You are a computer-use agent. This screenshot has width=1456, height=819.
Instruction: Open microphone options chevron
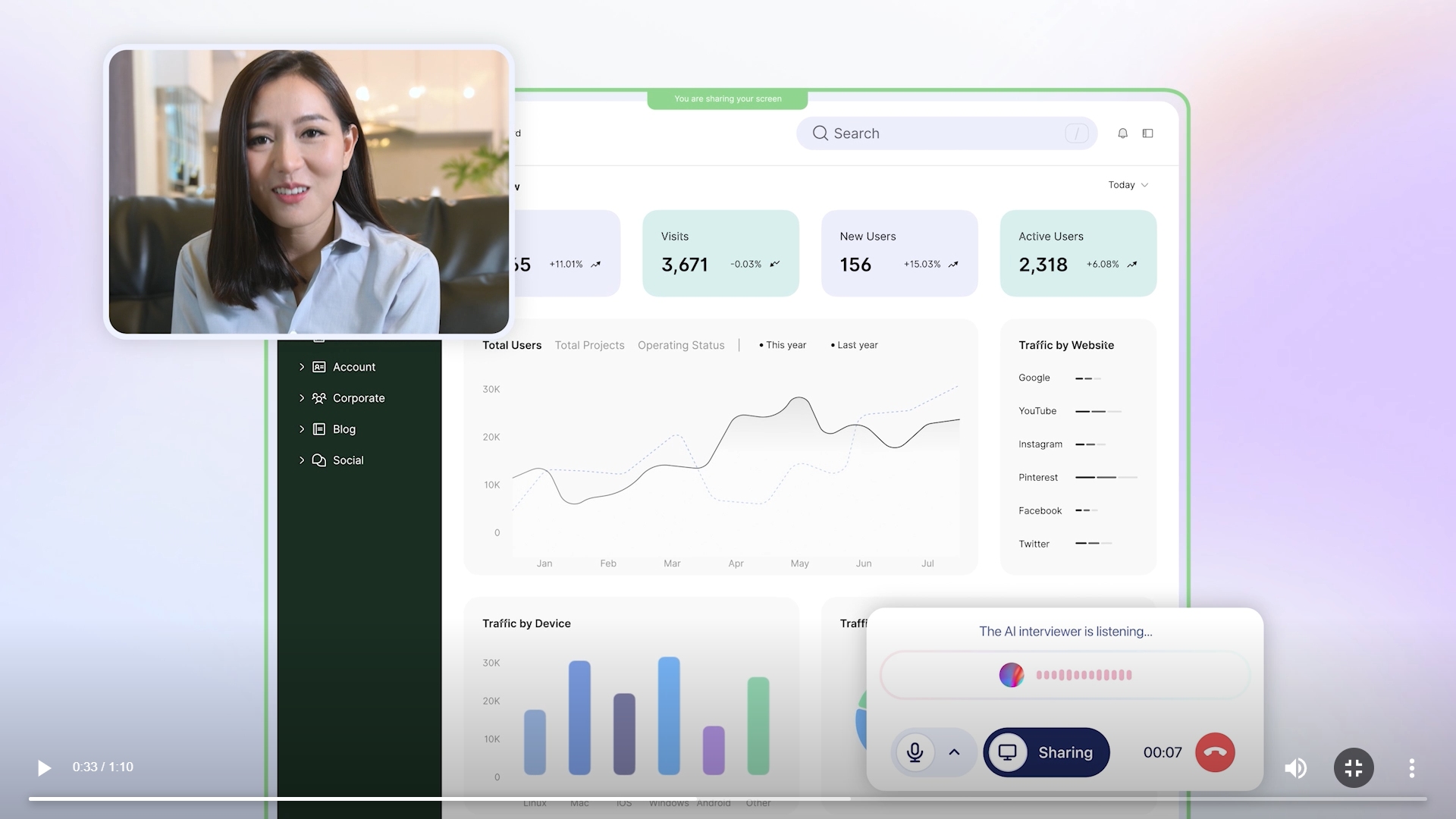[x=954, y=752]
